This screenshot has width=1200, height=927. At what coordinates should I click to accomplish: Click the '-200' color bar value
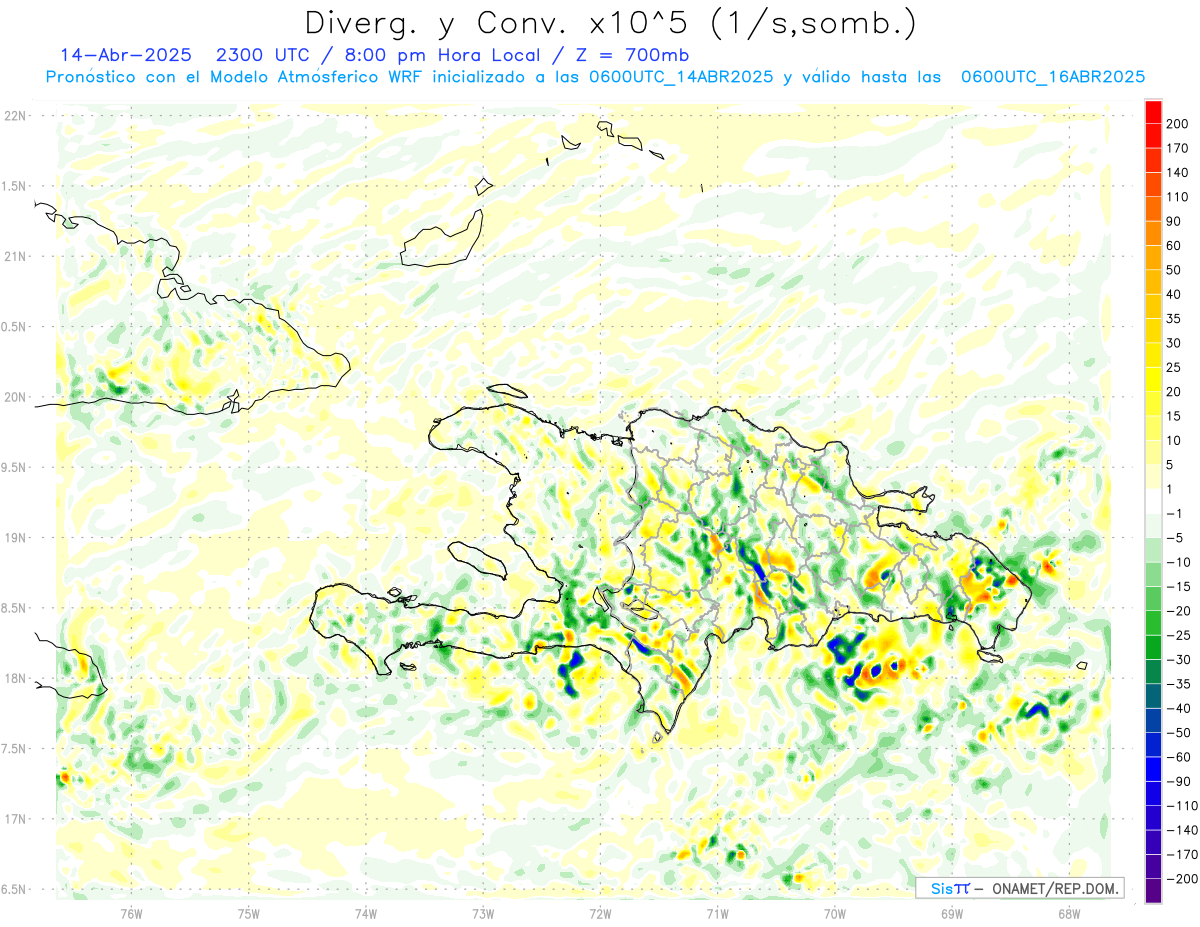1183,879
